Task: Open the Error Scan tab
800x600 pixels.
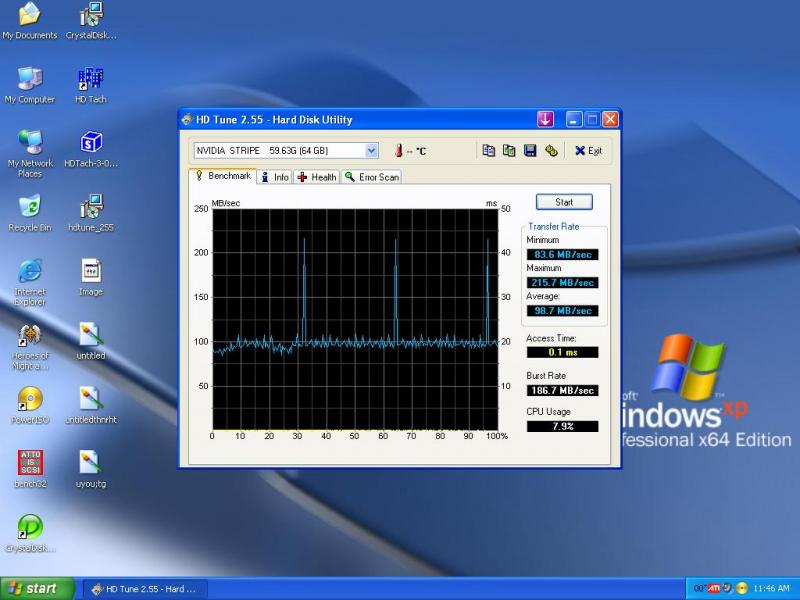Action: click(371, 177)
